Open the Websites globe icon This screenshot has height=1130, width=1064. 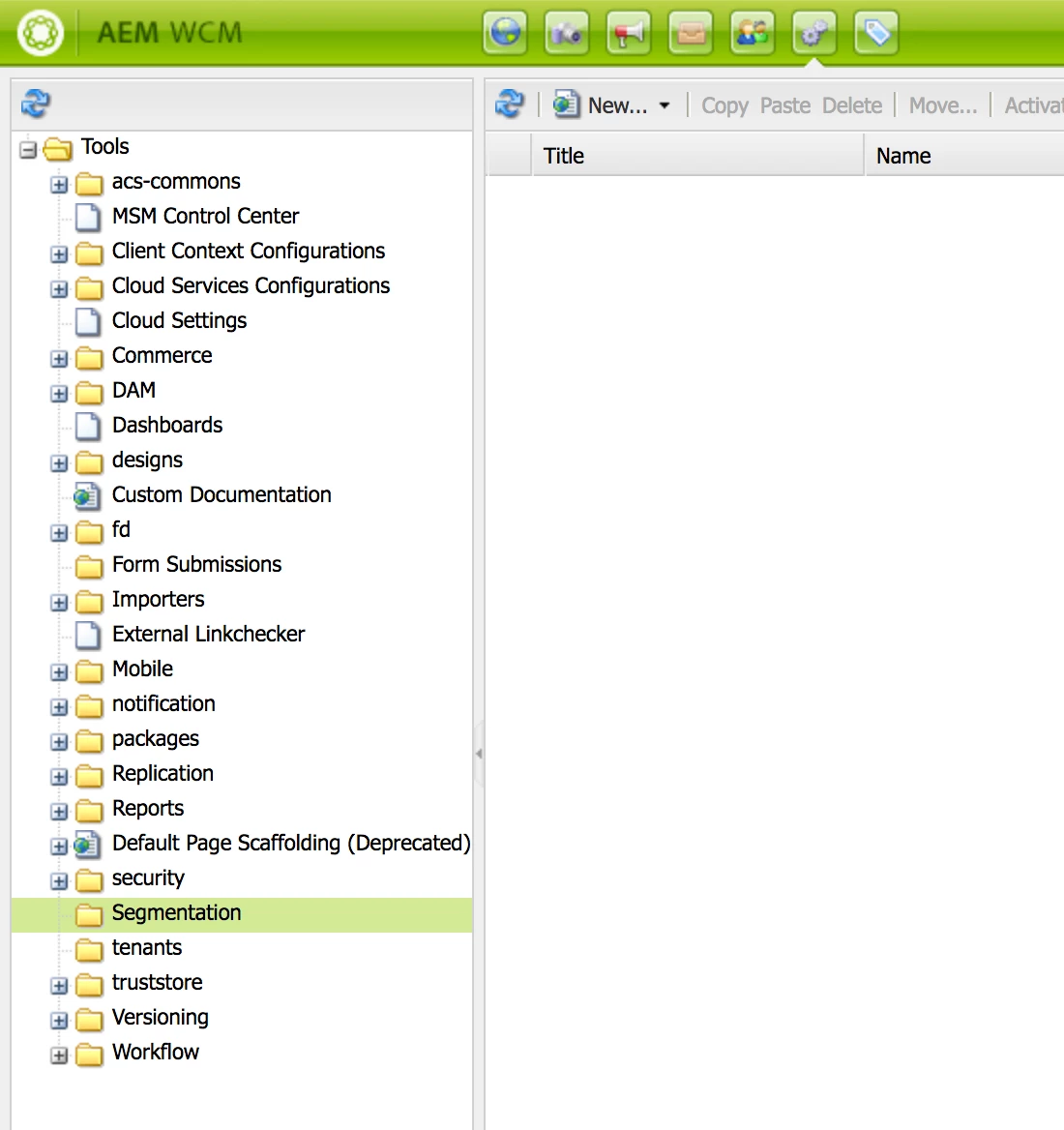tap(505, 33)
